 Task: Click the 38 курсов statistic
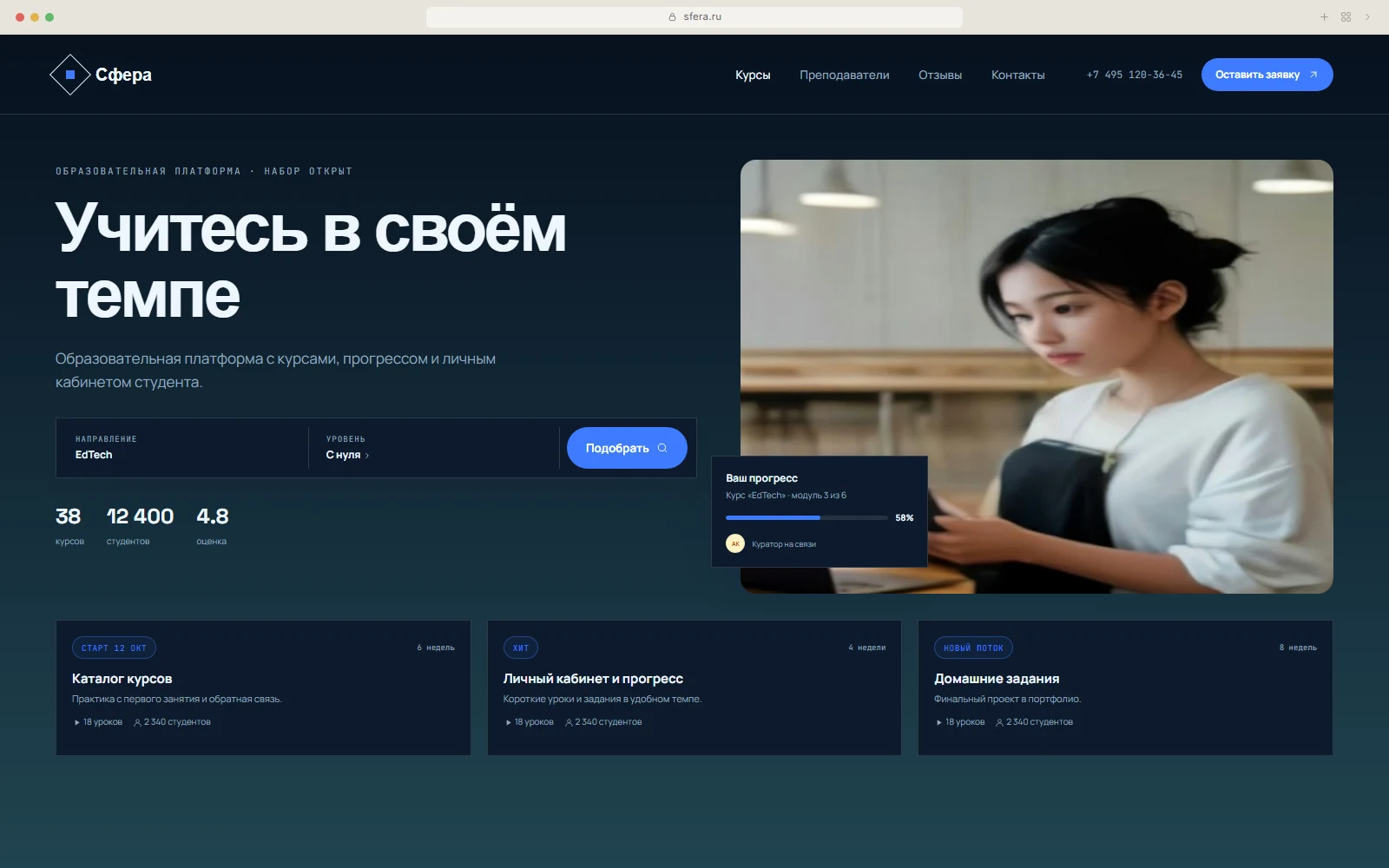click(x=69, y=526)
